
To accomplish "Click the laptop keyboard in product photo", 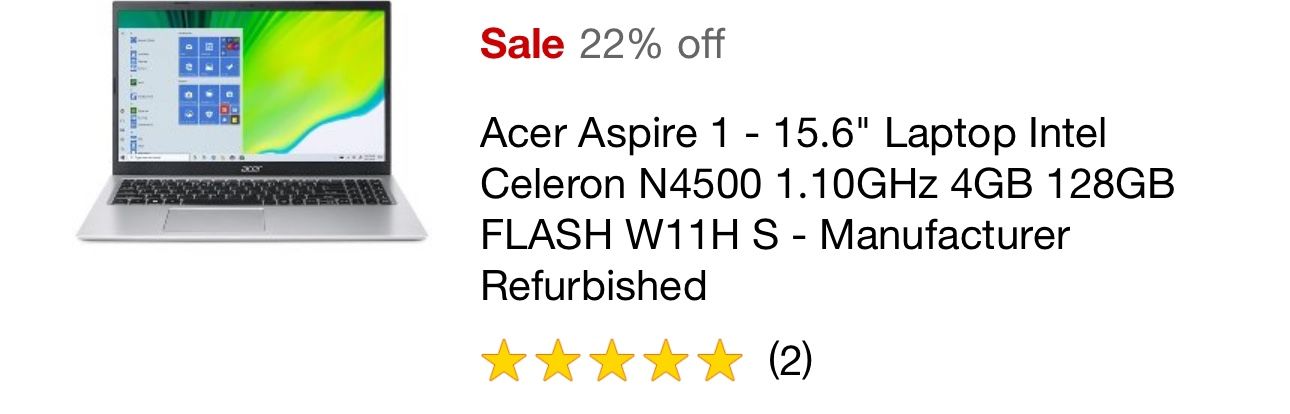I will [250, 191].
